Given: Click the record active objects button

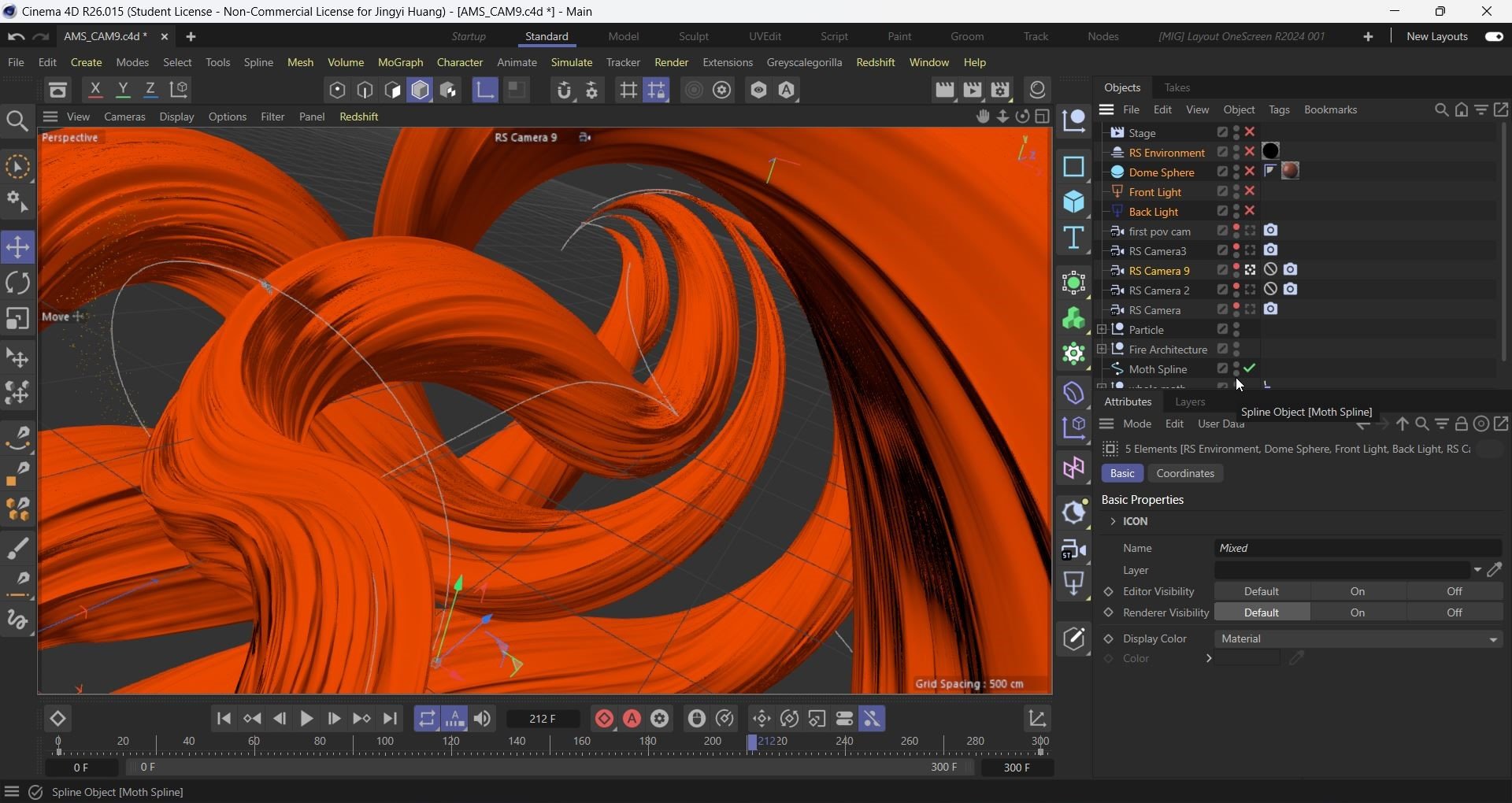Looking at the screenshot, I should (x=605, y=719).
